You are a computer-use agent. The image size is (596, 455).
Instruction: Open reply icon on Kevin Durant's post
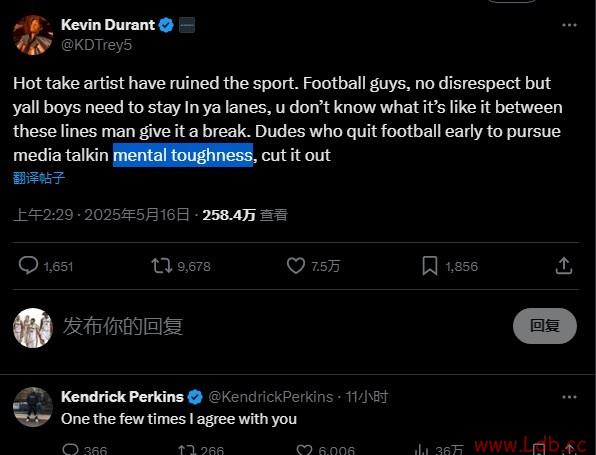coord(29,265)
